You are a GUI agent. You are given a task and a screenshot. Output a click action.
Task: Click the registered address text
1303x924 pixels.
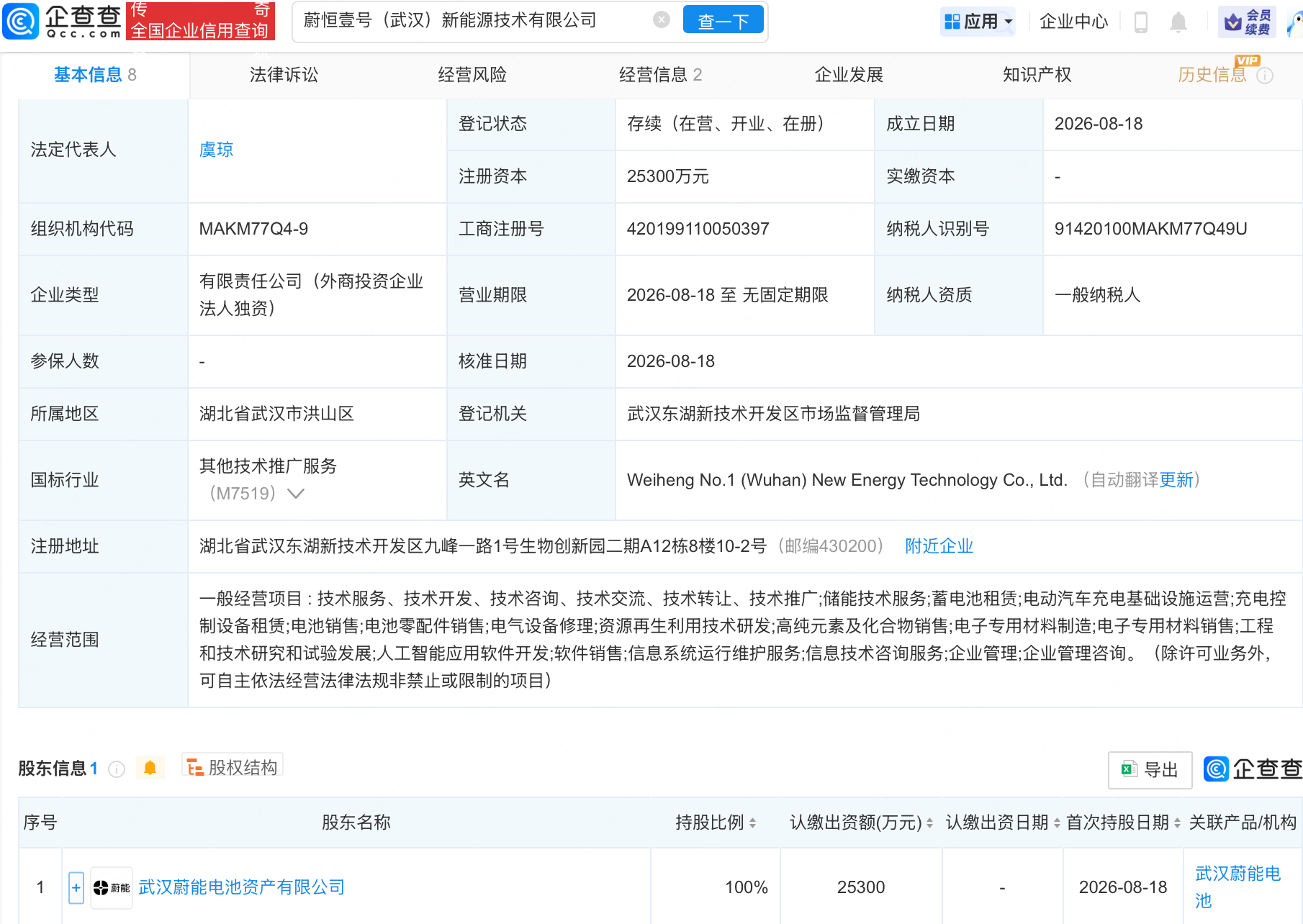[483, 546]
